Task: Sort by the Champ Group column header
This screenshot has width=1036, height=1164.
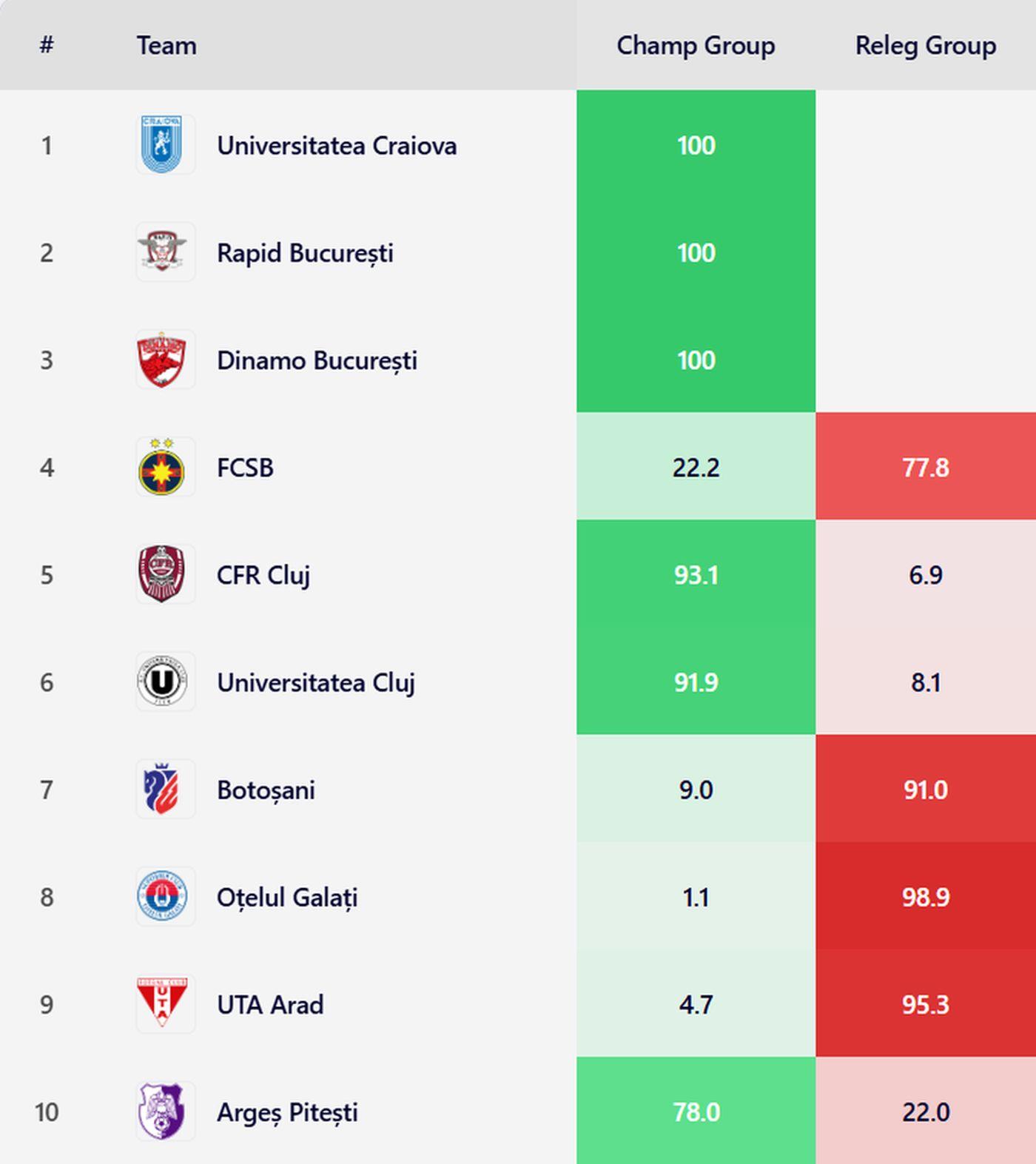Action: tap(696, 45)
